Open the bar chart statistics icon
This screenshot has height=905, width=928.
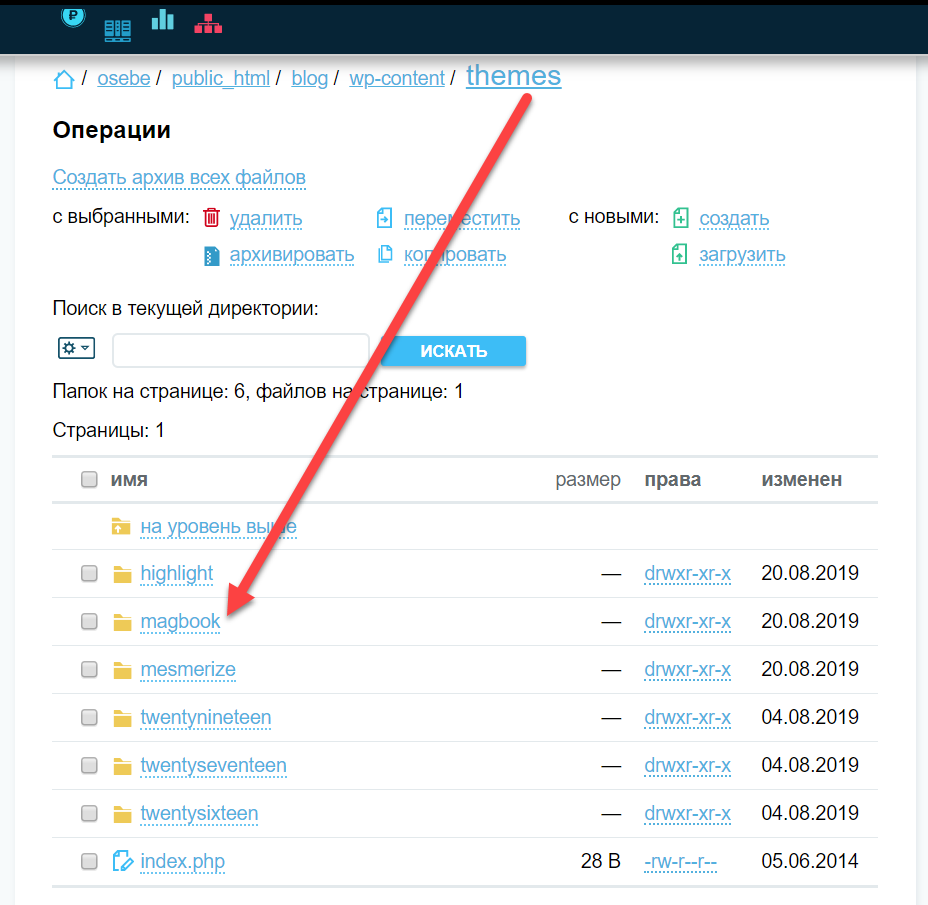163,20
